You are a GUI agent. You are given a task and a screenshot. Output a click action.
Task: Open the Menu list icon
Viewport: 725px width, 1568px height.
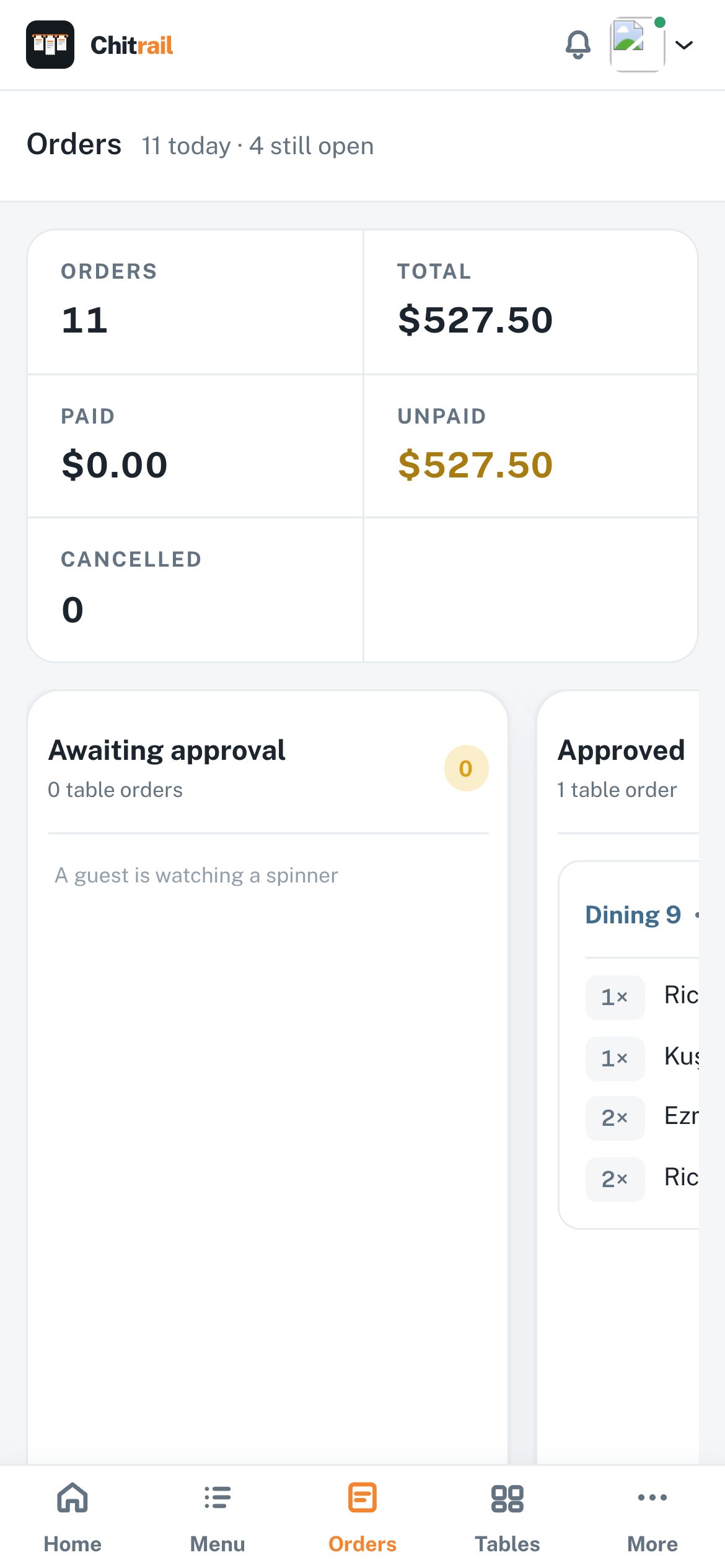coord(217,1498)
